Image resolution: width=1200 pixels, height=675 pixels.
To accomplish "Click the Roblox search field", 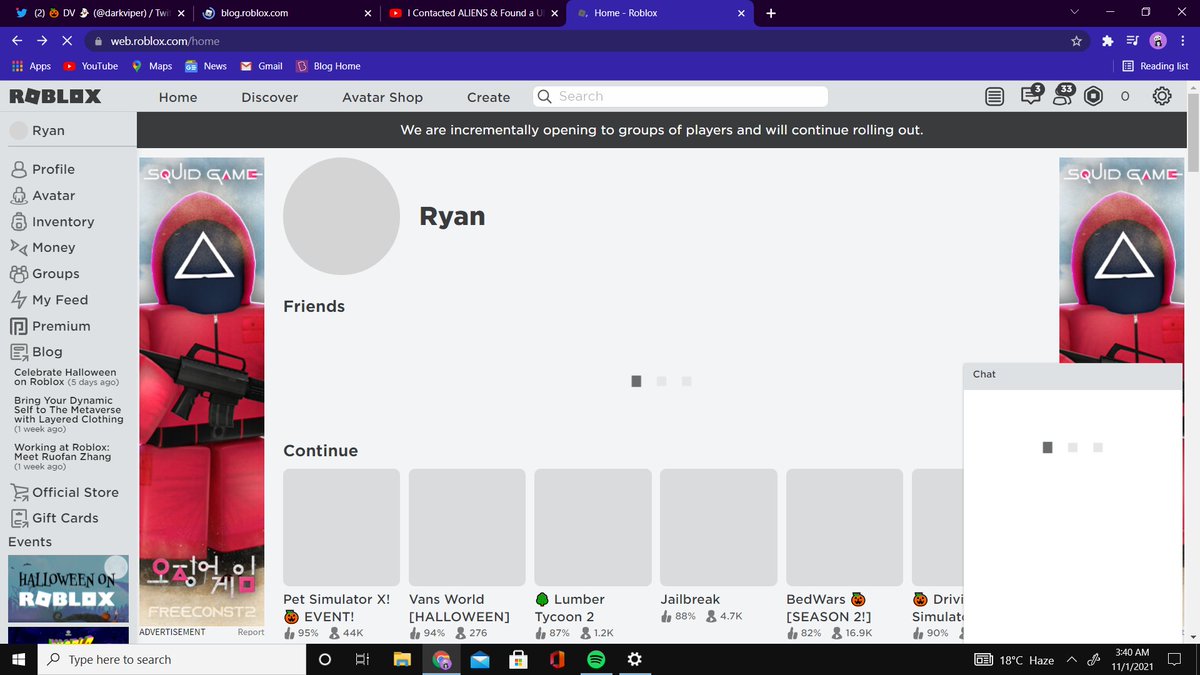I will tap(680, 97).
